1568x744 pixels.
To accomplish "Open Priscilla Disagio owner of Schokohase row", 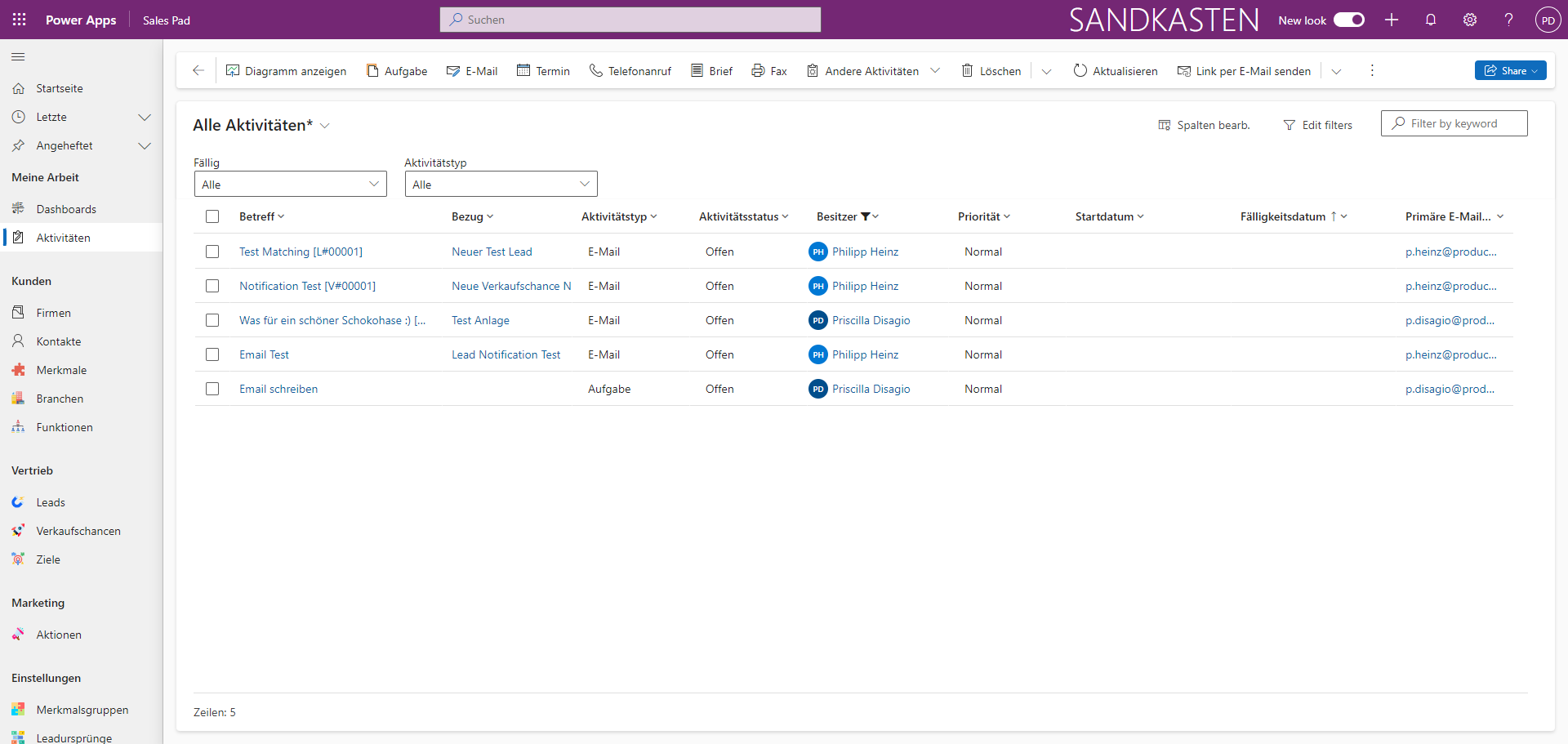I will point(871,320).
